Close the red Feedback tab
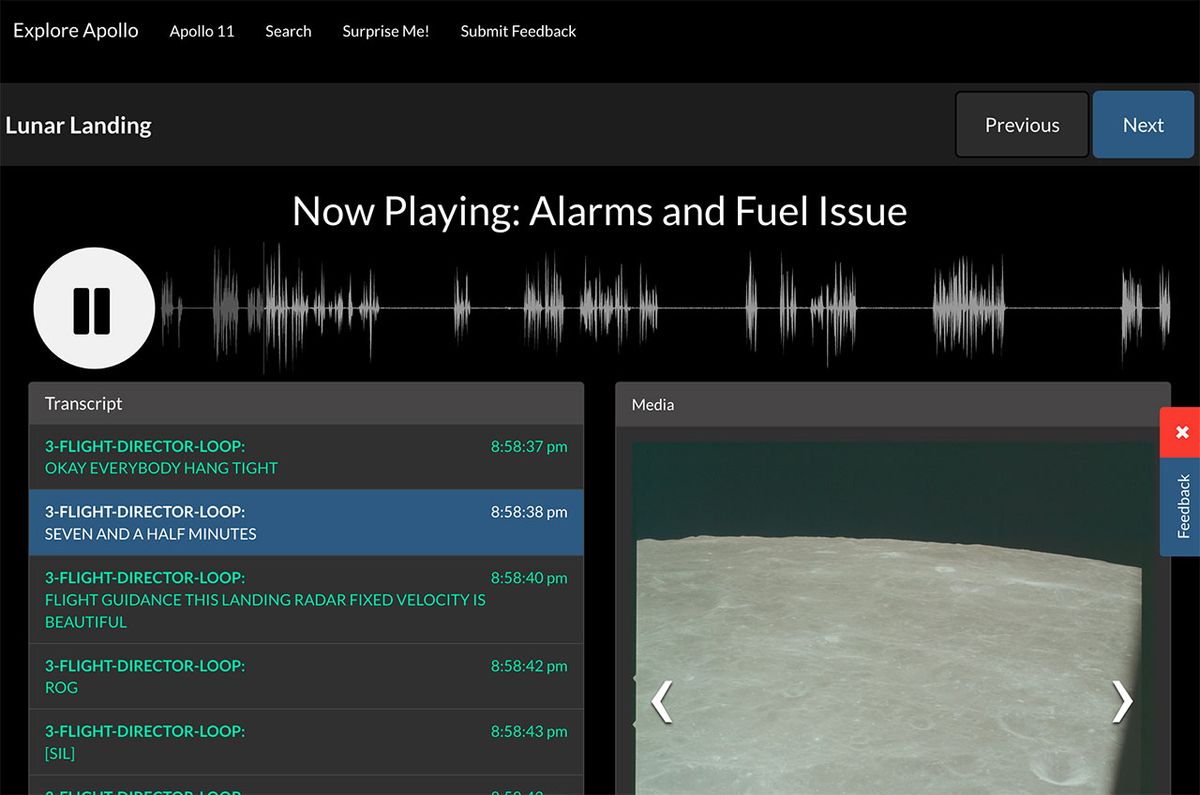Screen dimensions: 1200x795 1181,432
